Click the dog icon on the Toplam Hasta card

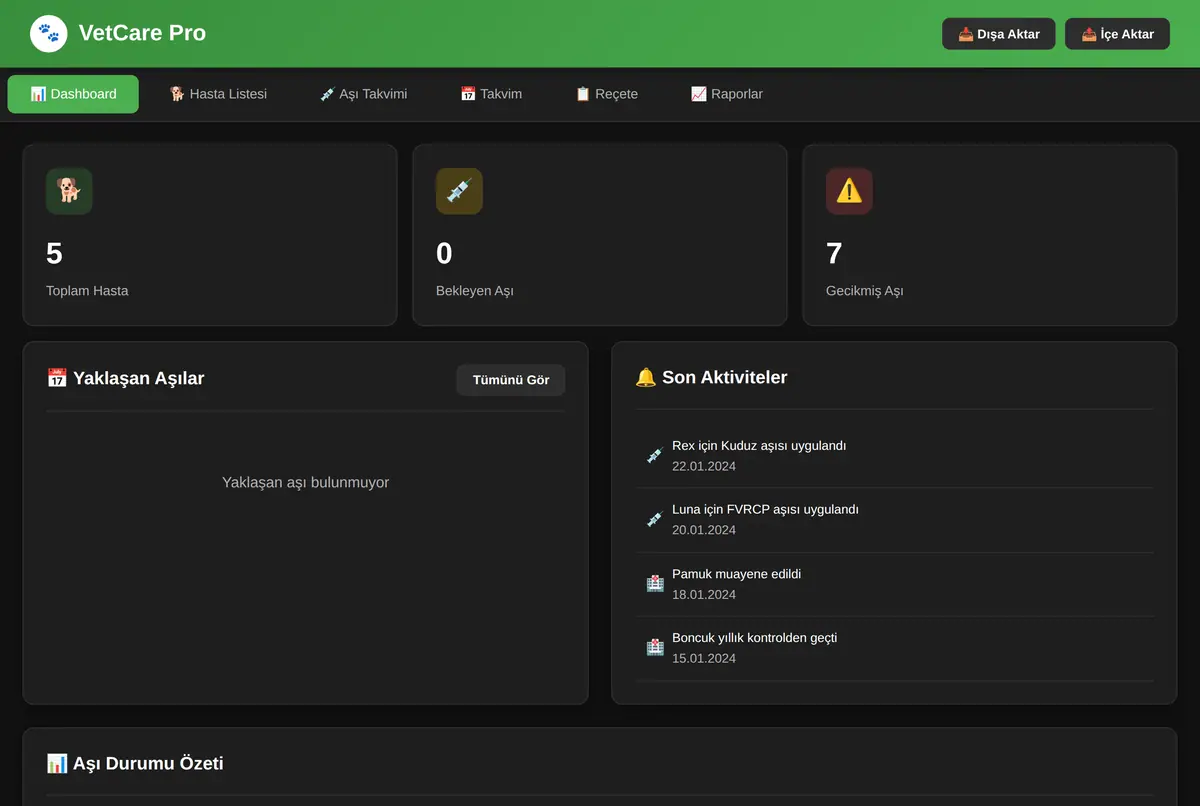[69, 191]
